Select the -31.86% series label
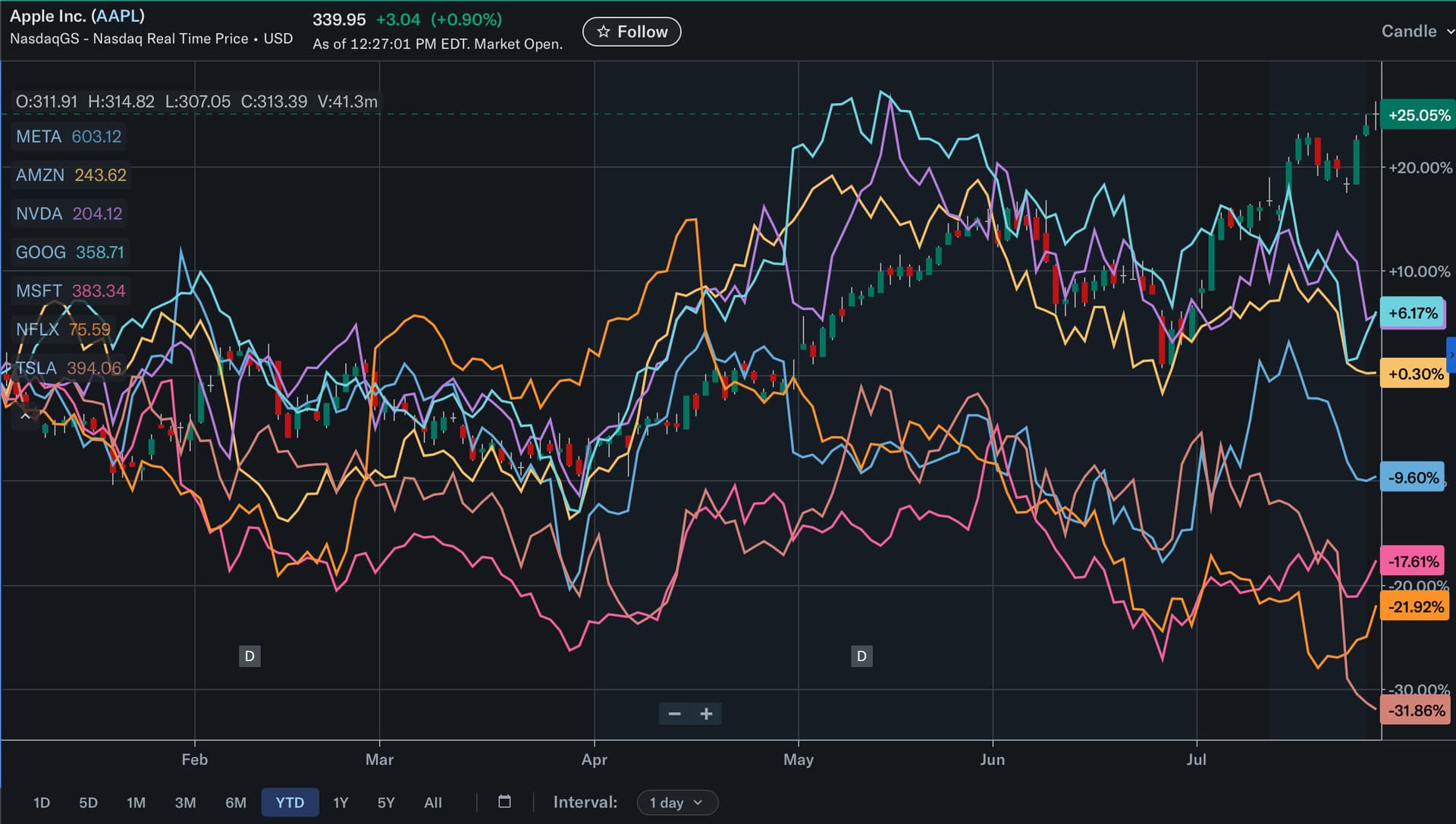This screenshot has width=1456, height=824. (x=1415, y=711)
